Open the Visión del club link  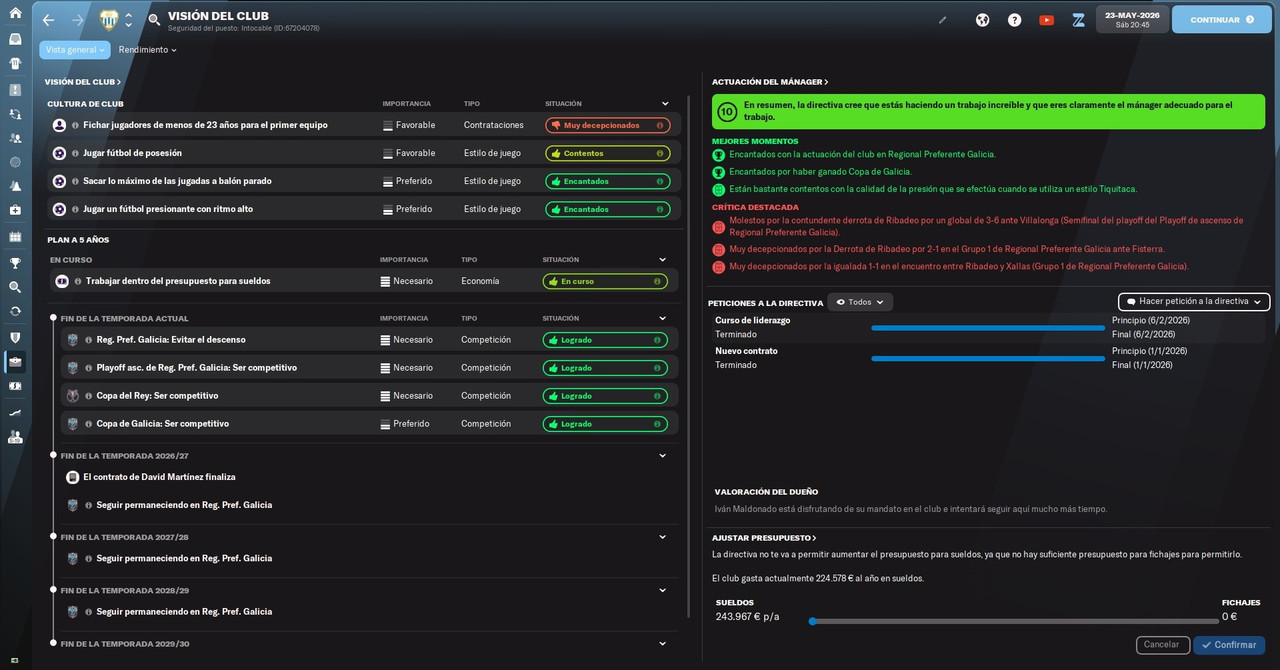[83, 82]
